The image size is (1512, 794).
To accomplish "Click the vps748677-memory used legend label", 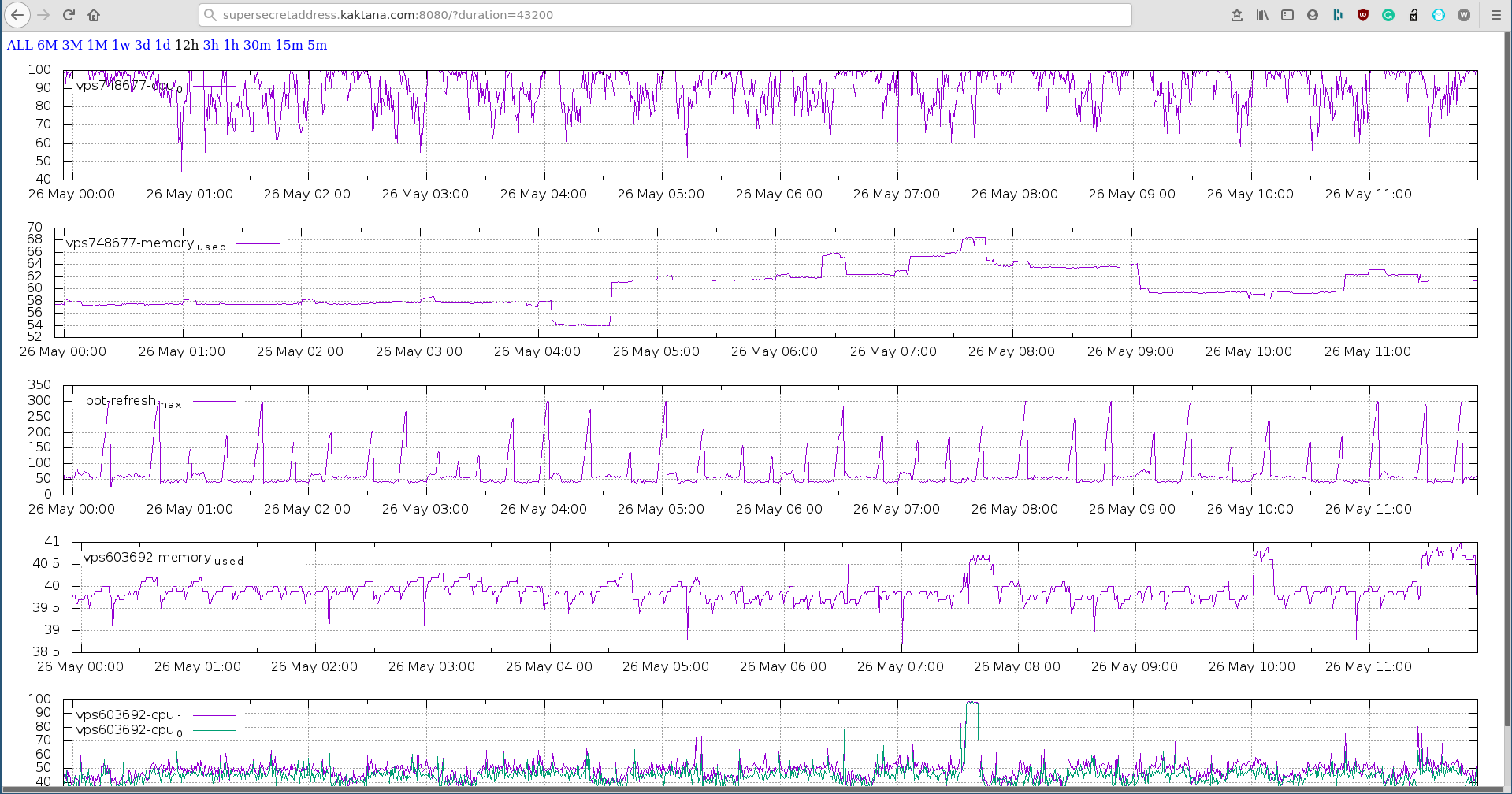I will 147,243.
